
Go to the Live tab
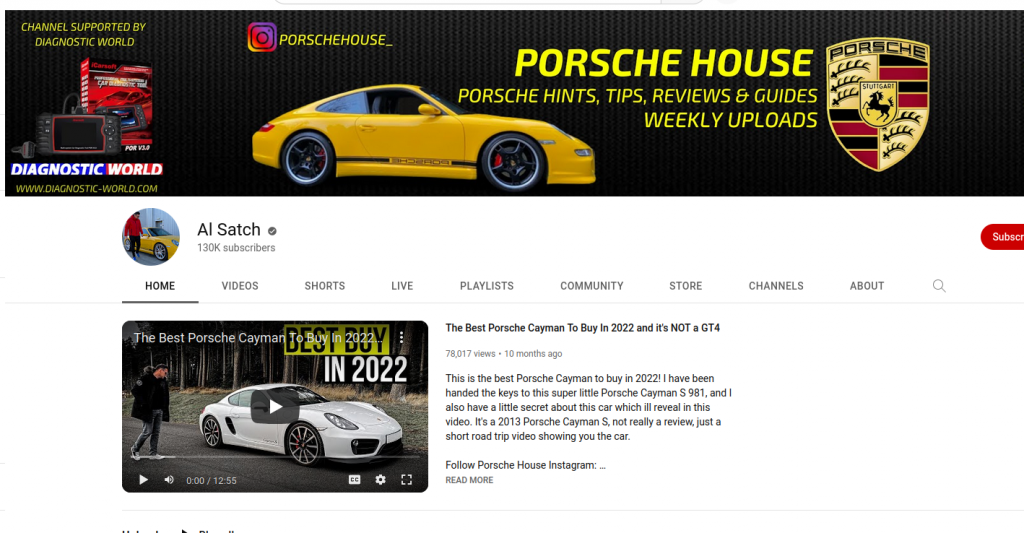(402, 286)
